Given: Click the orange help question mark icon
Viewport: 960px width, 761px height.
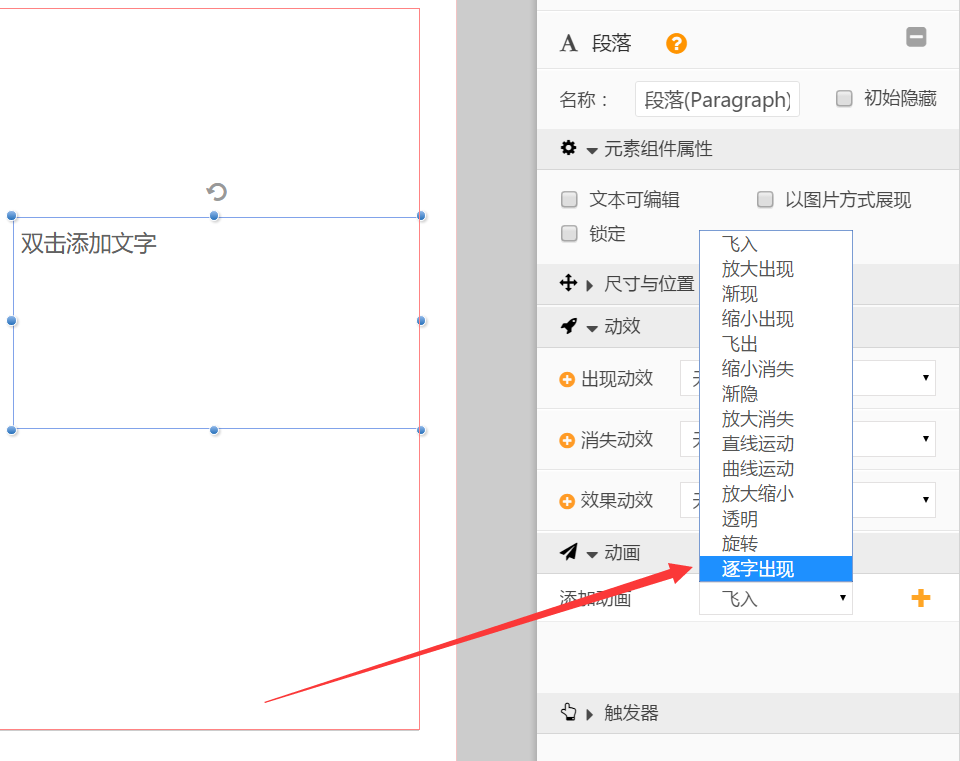Looking at the screenshot, I should click(x=677, y=44).
